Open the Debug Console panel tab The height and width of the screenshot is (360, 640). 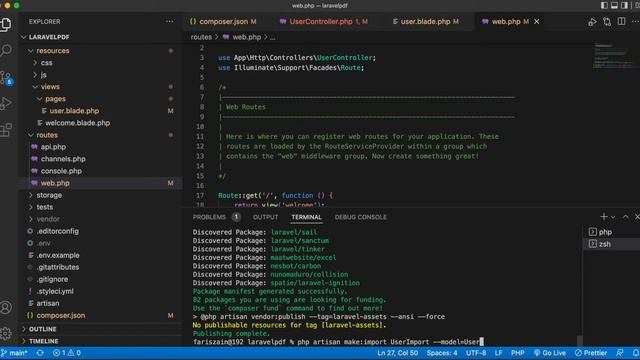360,217
